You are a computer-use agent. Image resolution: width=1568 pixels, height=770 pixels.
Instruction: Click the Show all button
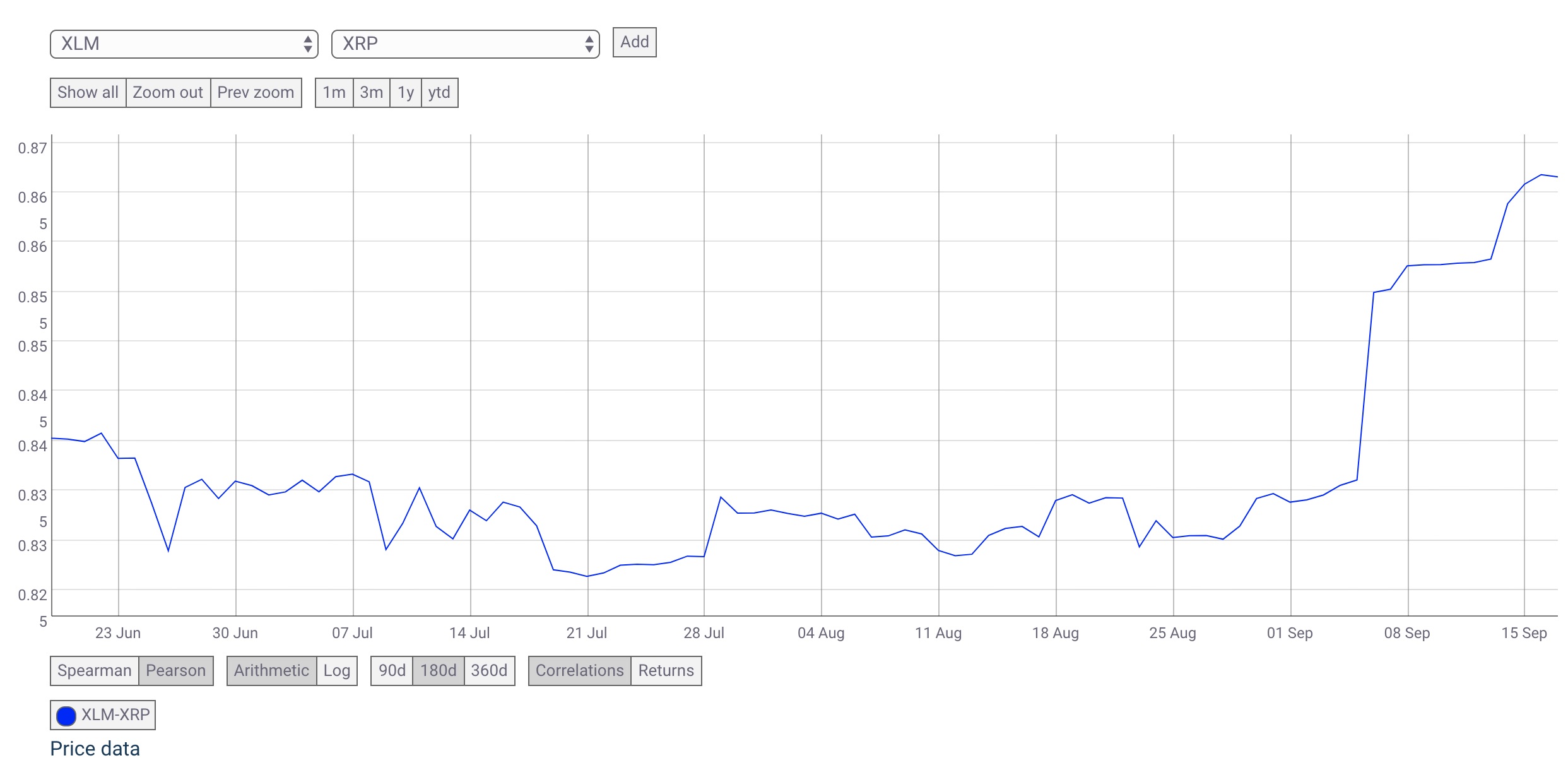point(87,92)
